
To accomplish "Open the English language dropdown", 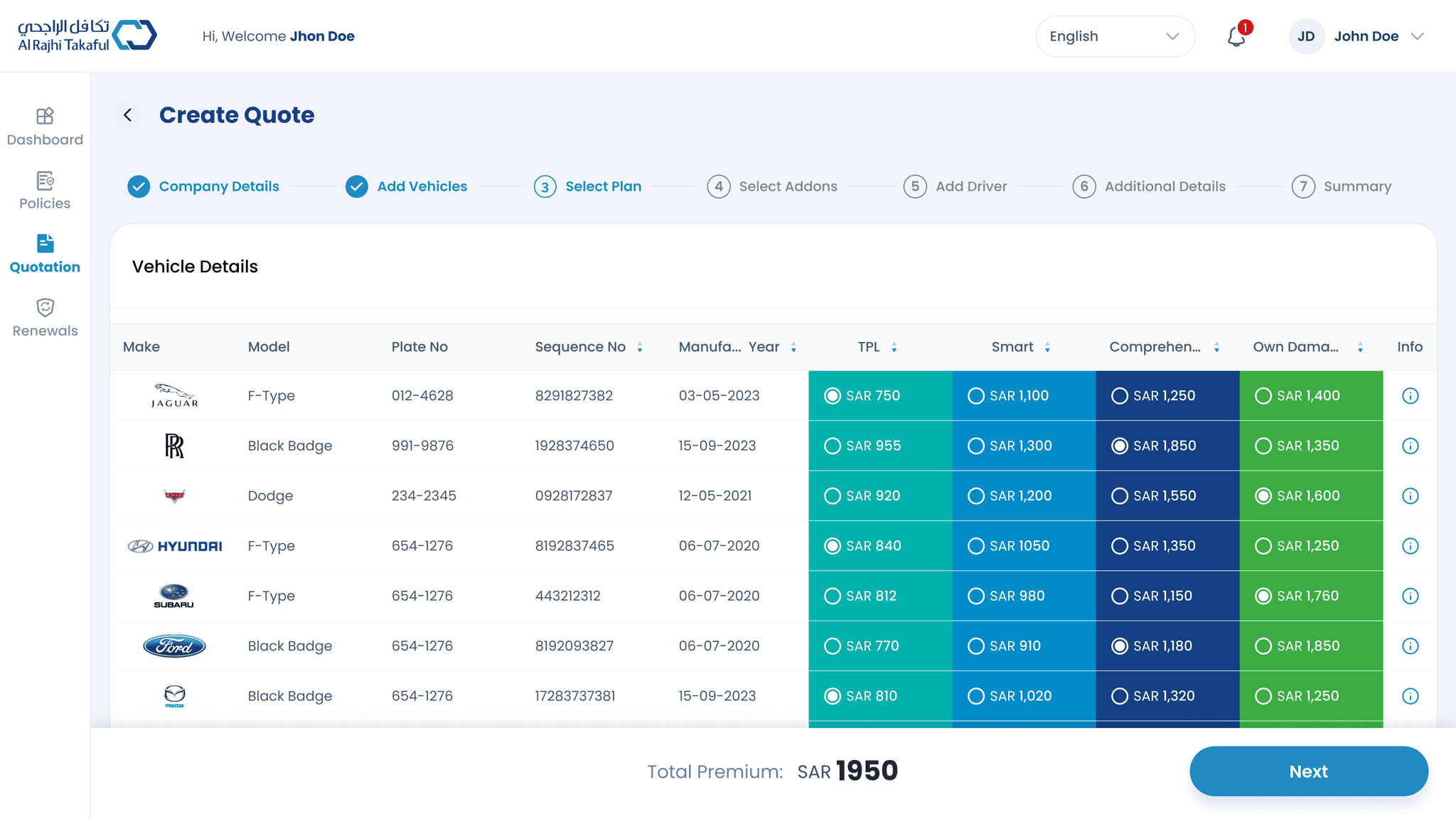I will [1115, 36].
